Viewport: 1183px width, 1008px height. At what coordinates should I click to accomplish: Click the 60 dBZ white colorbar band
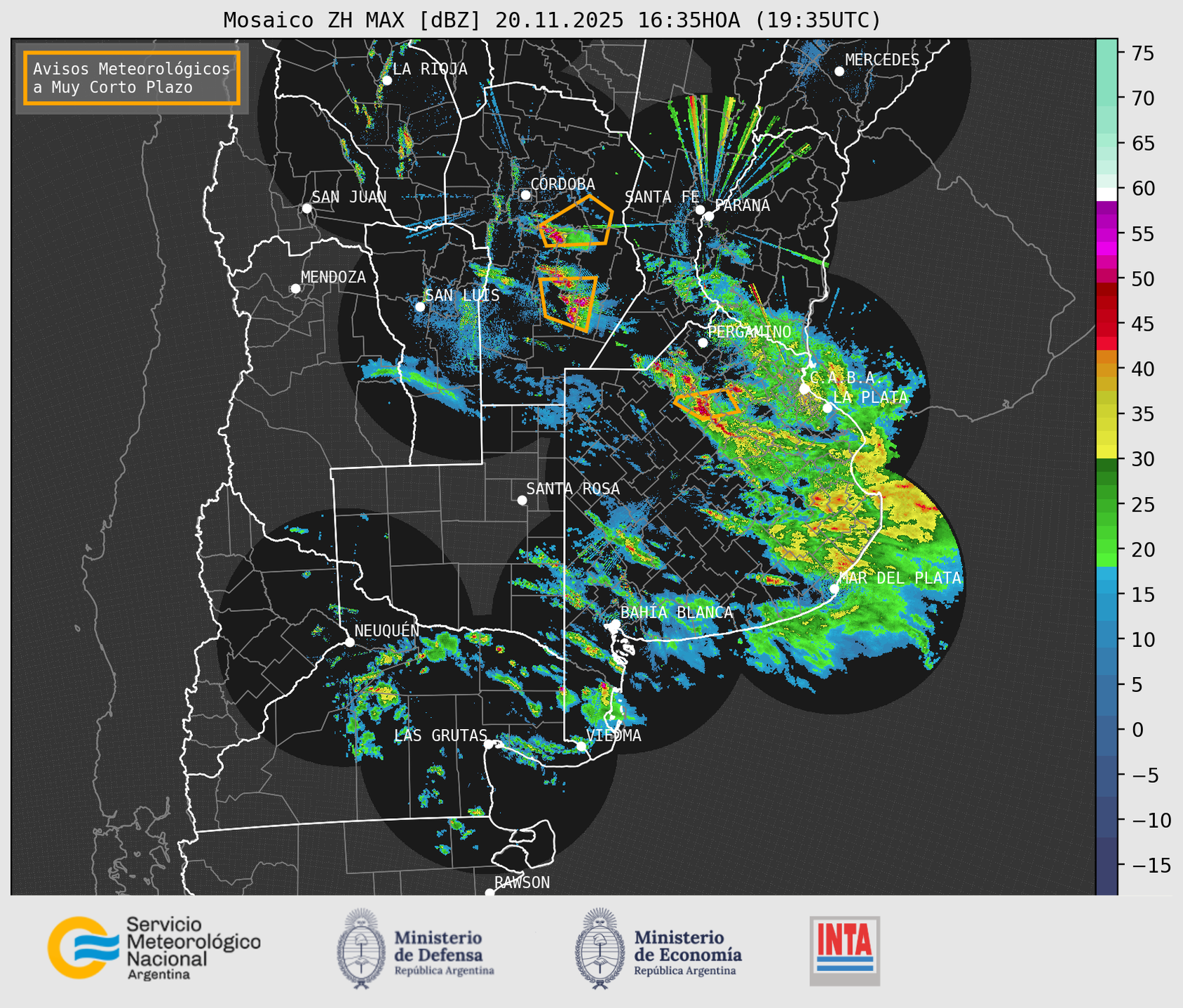pos(1107,193)
